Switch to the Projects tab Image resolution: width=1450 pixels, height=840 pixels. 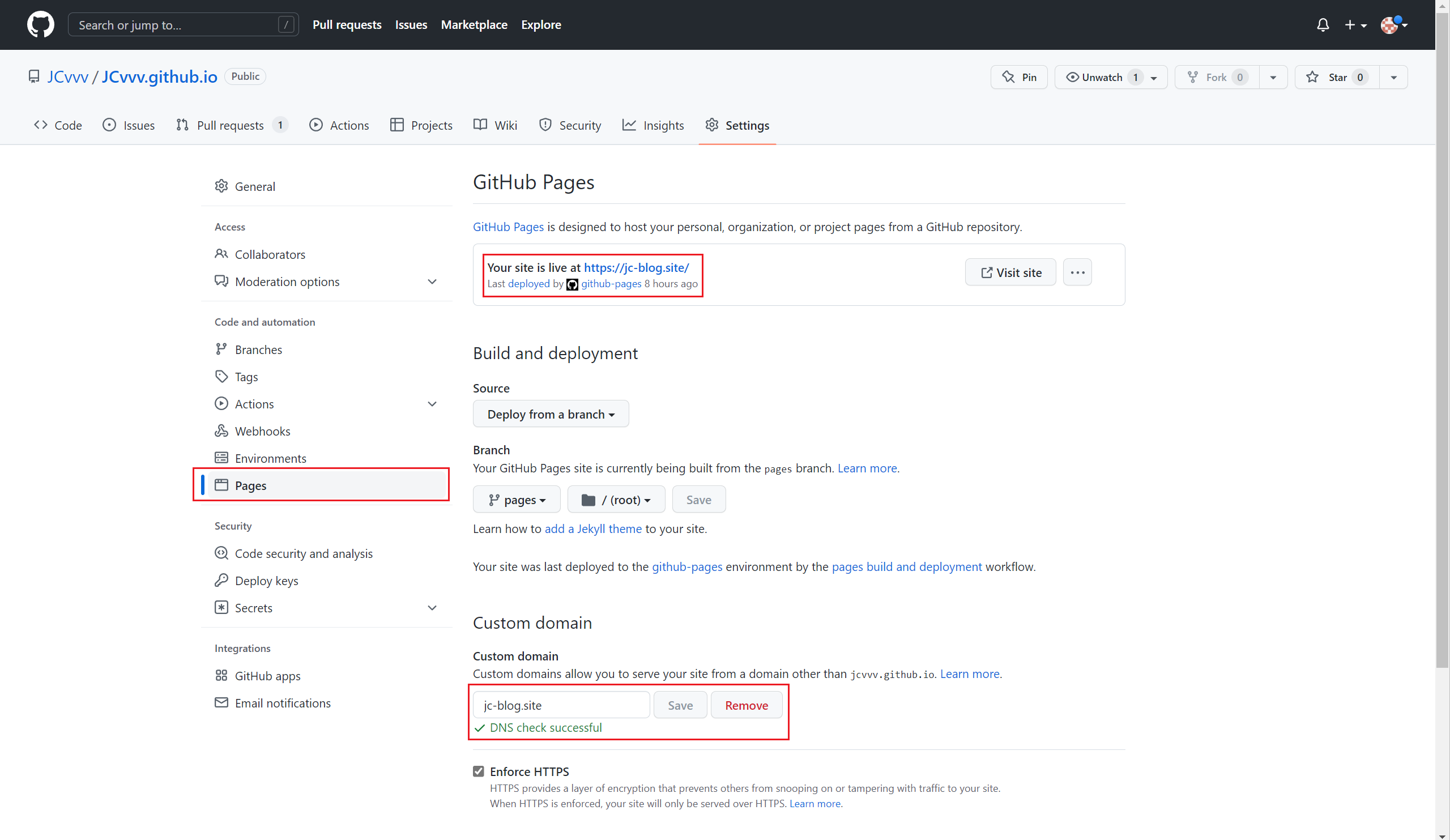[x=421, y=125]
